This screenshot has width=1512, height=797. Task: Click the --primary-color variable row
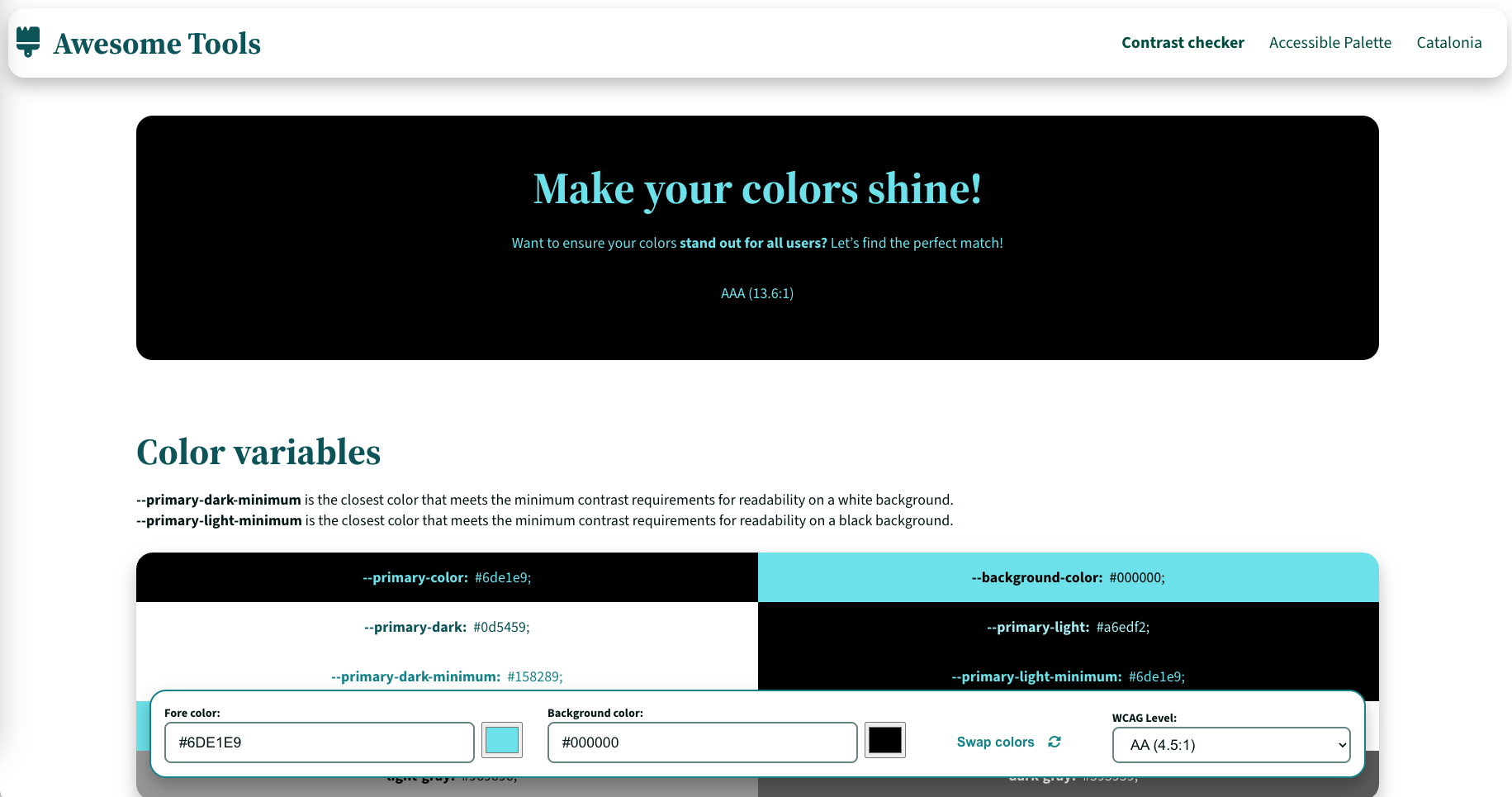(x=447, y=577)
